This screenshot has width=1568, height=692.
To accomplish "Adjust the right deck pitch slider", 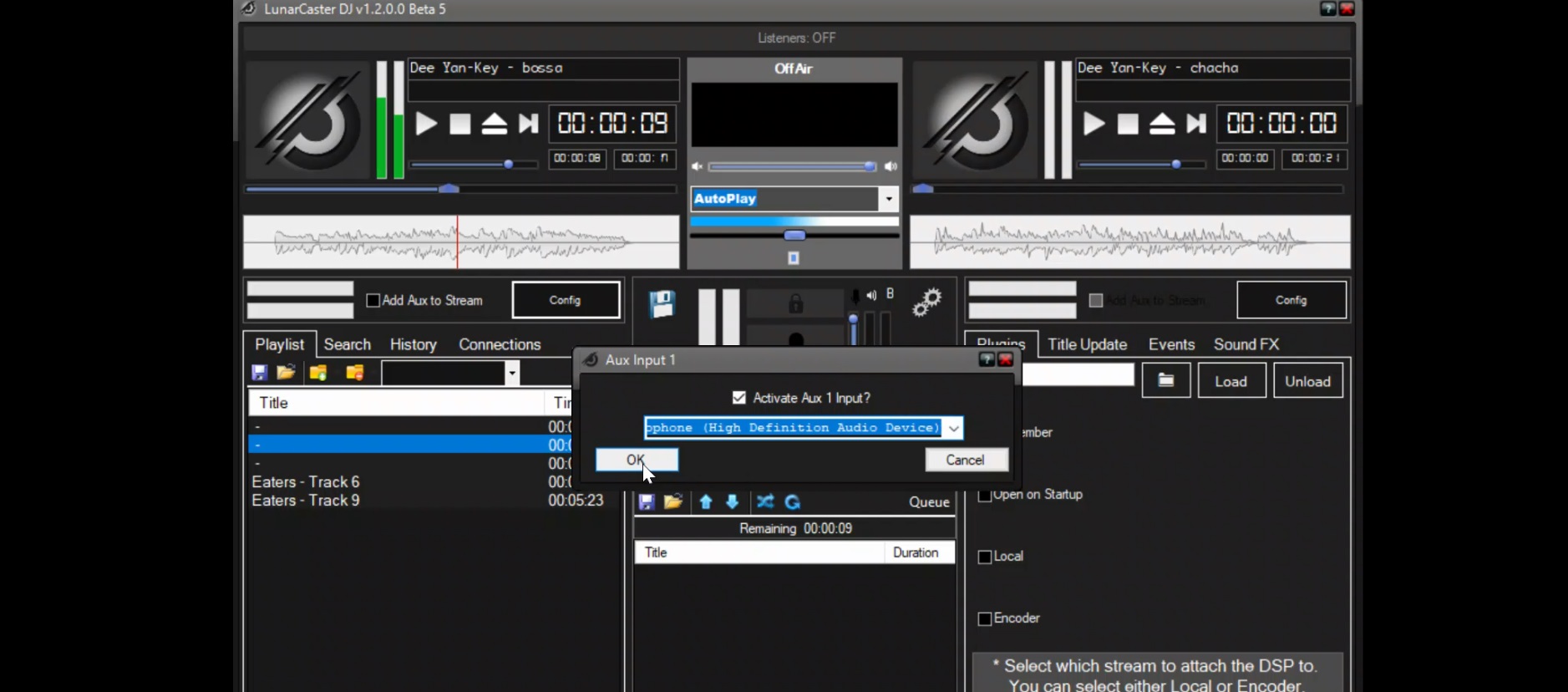I will pos(1142,165).
